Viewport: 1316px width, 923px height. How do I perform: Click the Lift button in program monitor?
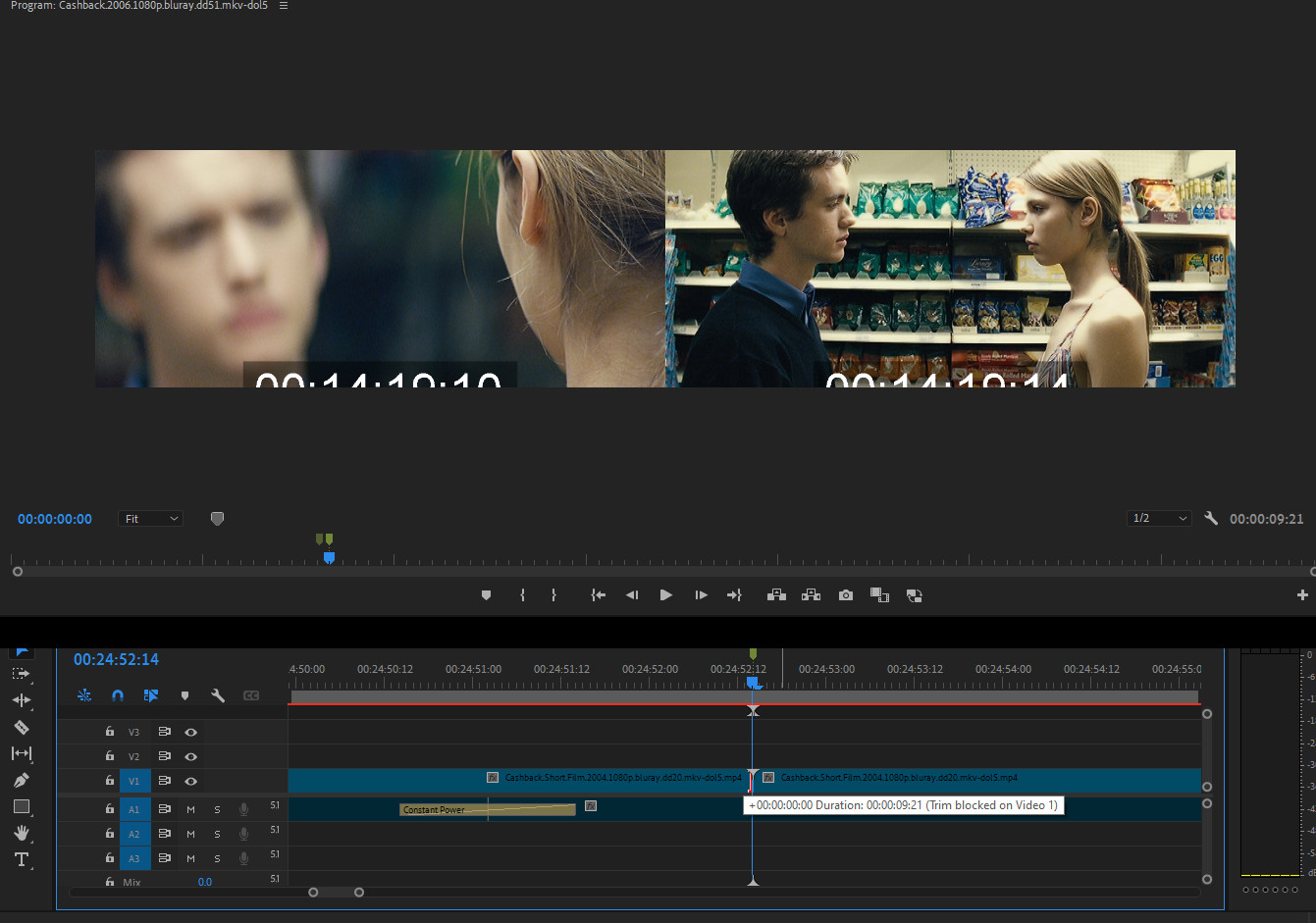point(776,595)
